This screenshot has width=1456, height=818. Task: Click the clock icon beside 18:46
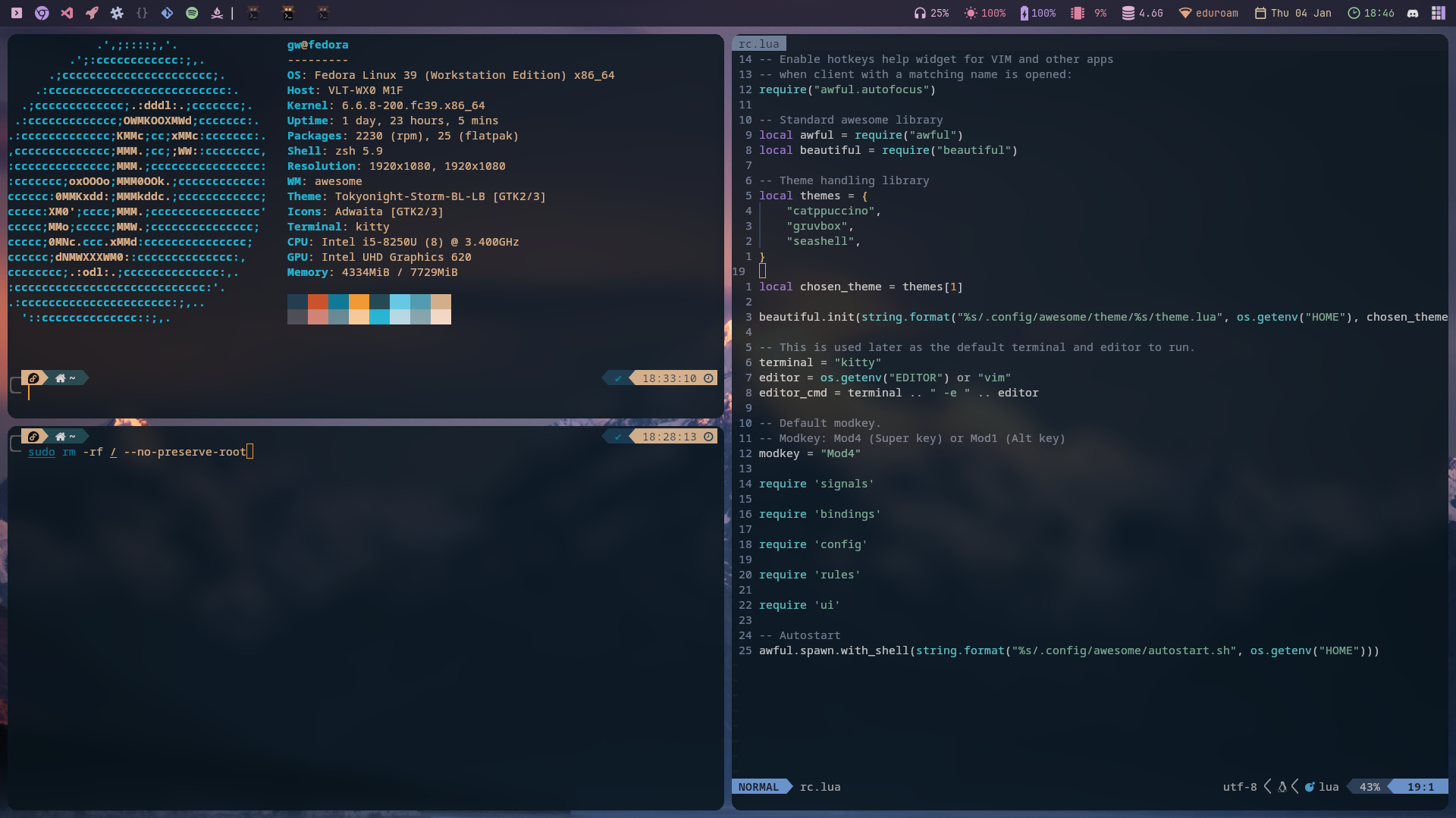tap(1354, 13)
